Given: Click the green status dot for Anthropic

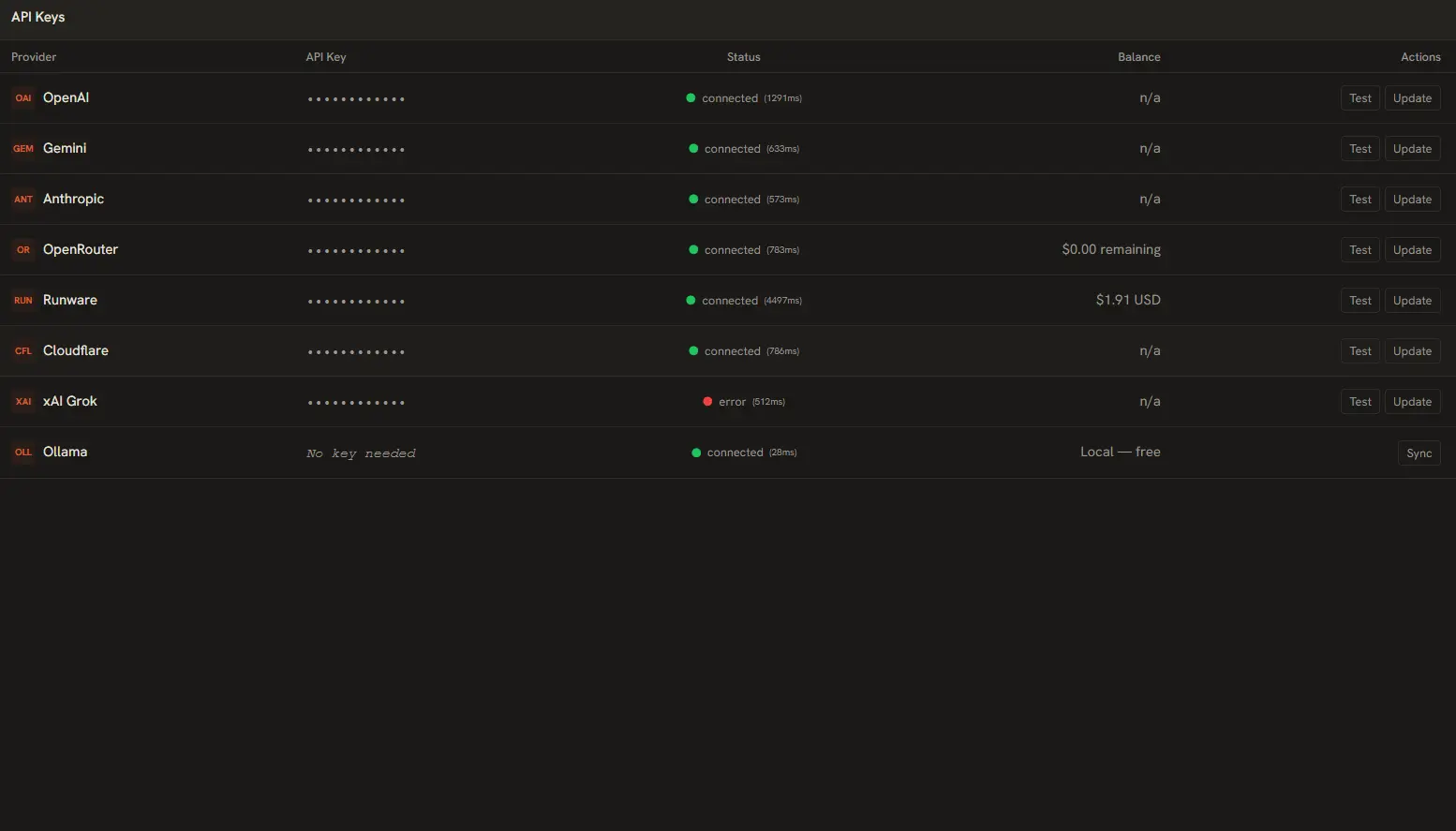Looking at the screenshot, I should (x=693, y=200).
